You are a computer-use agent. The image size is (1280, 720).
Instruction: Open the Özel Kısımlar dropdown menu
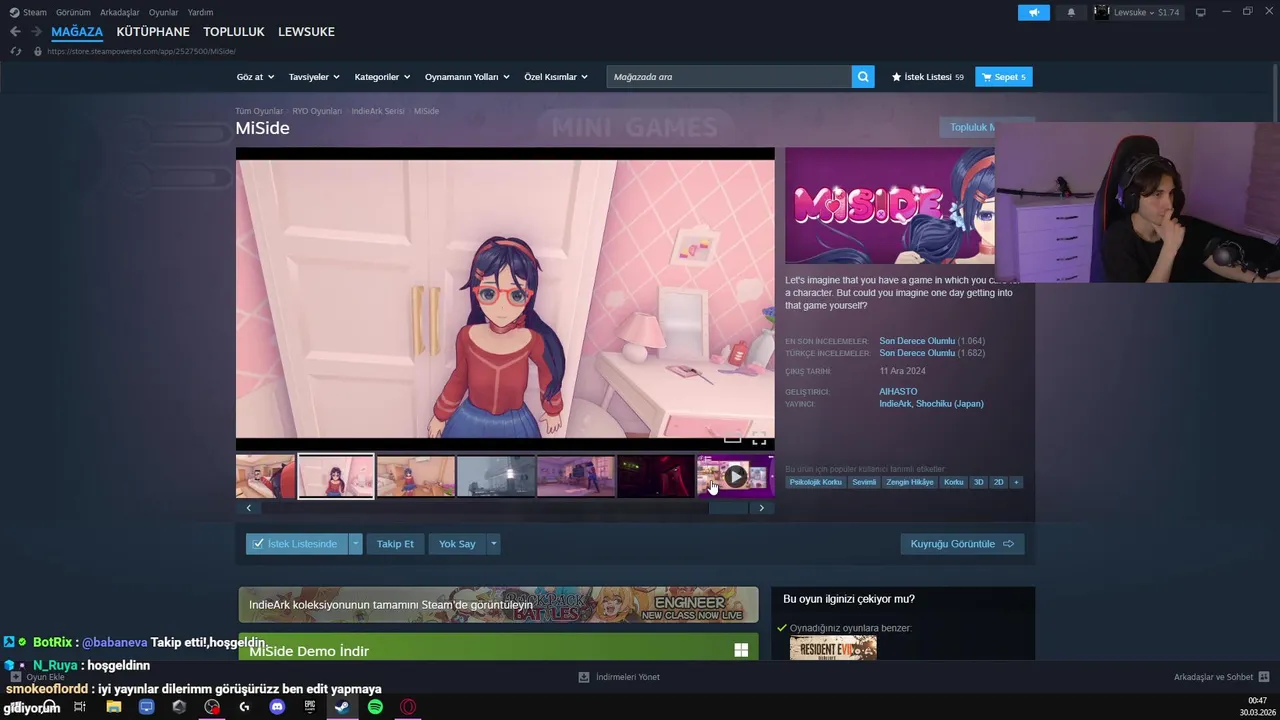pyautogui.click(x=556, y=77)
